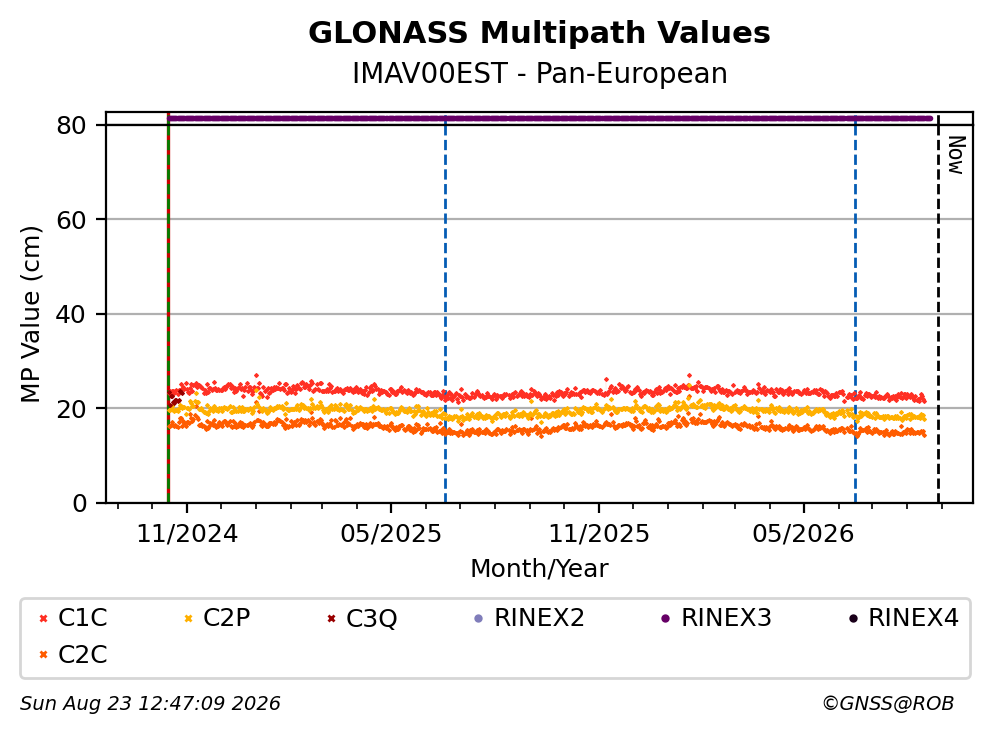
Task: Select the C2C legend label
Action: coord(82,655)
